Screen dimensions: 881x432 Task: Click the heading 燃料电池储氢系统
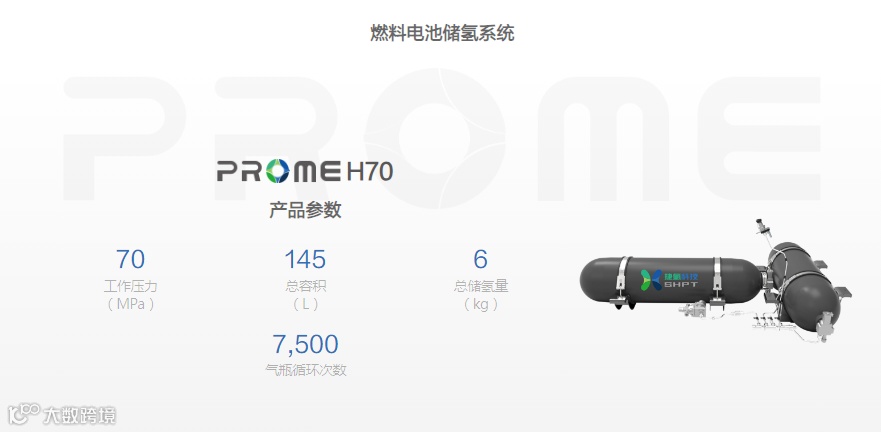coord(442,33)
